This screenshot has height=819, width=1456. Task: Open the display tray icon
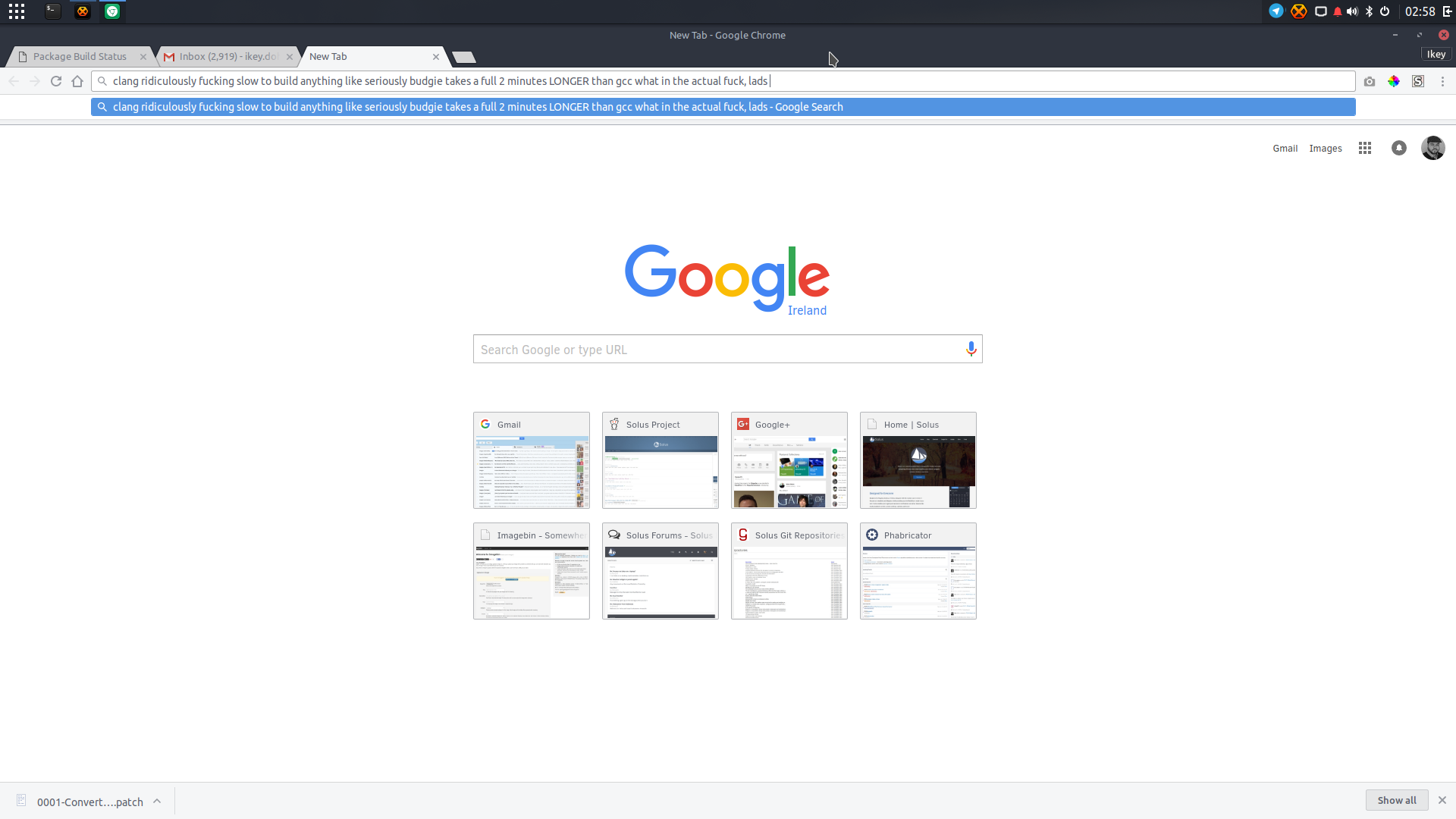click(x=1320, y=11)
